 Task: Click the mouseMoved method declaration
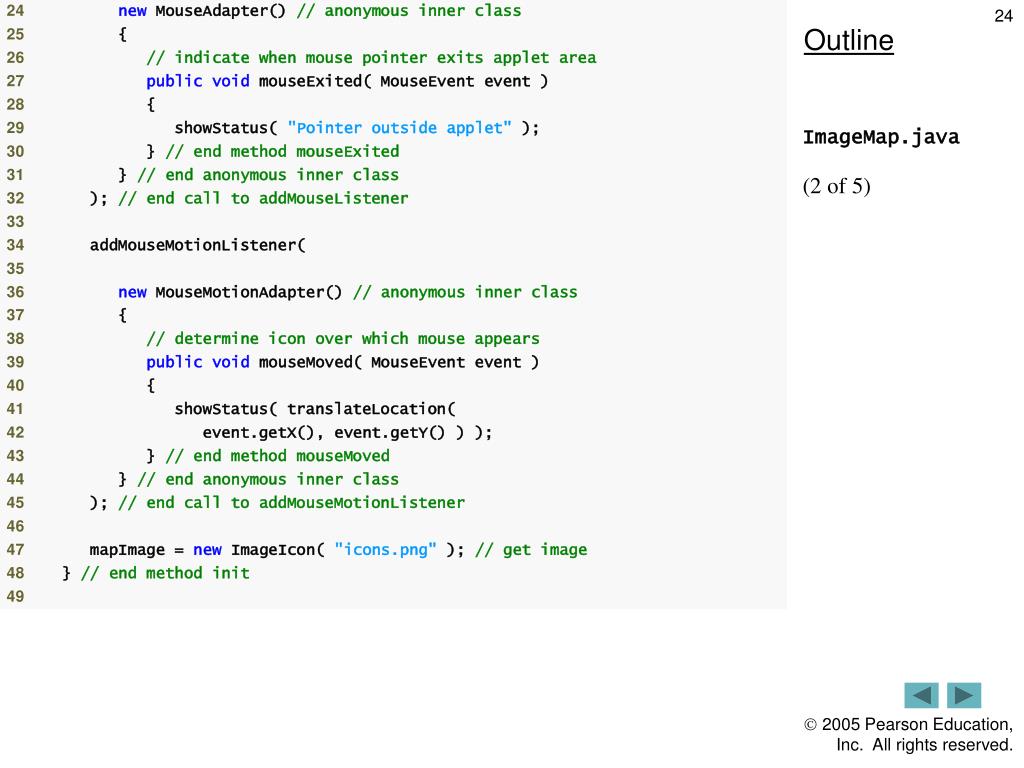coord(342,362)
